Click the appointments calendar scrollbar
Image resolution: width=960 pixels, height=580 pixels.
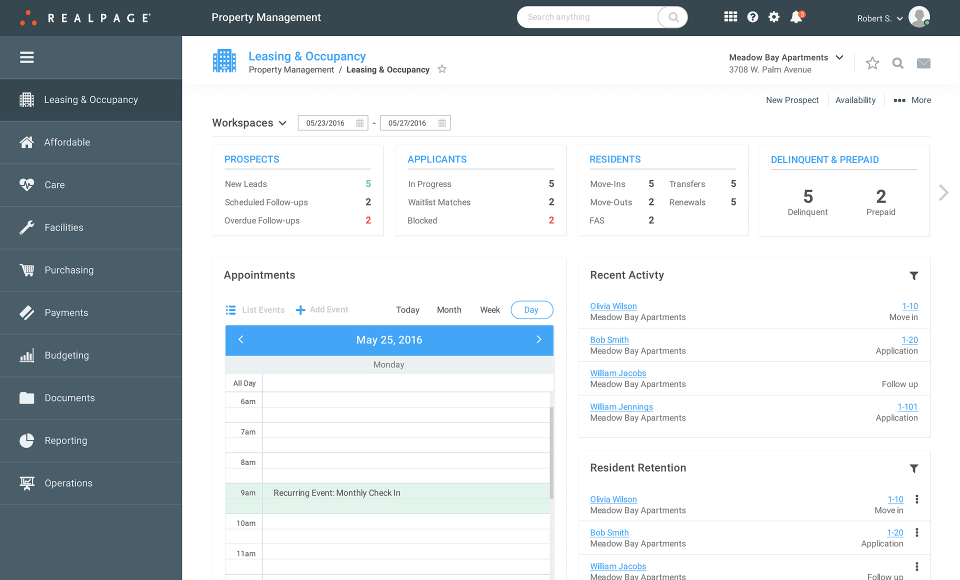[x=552, y=453]
